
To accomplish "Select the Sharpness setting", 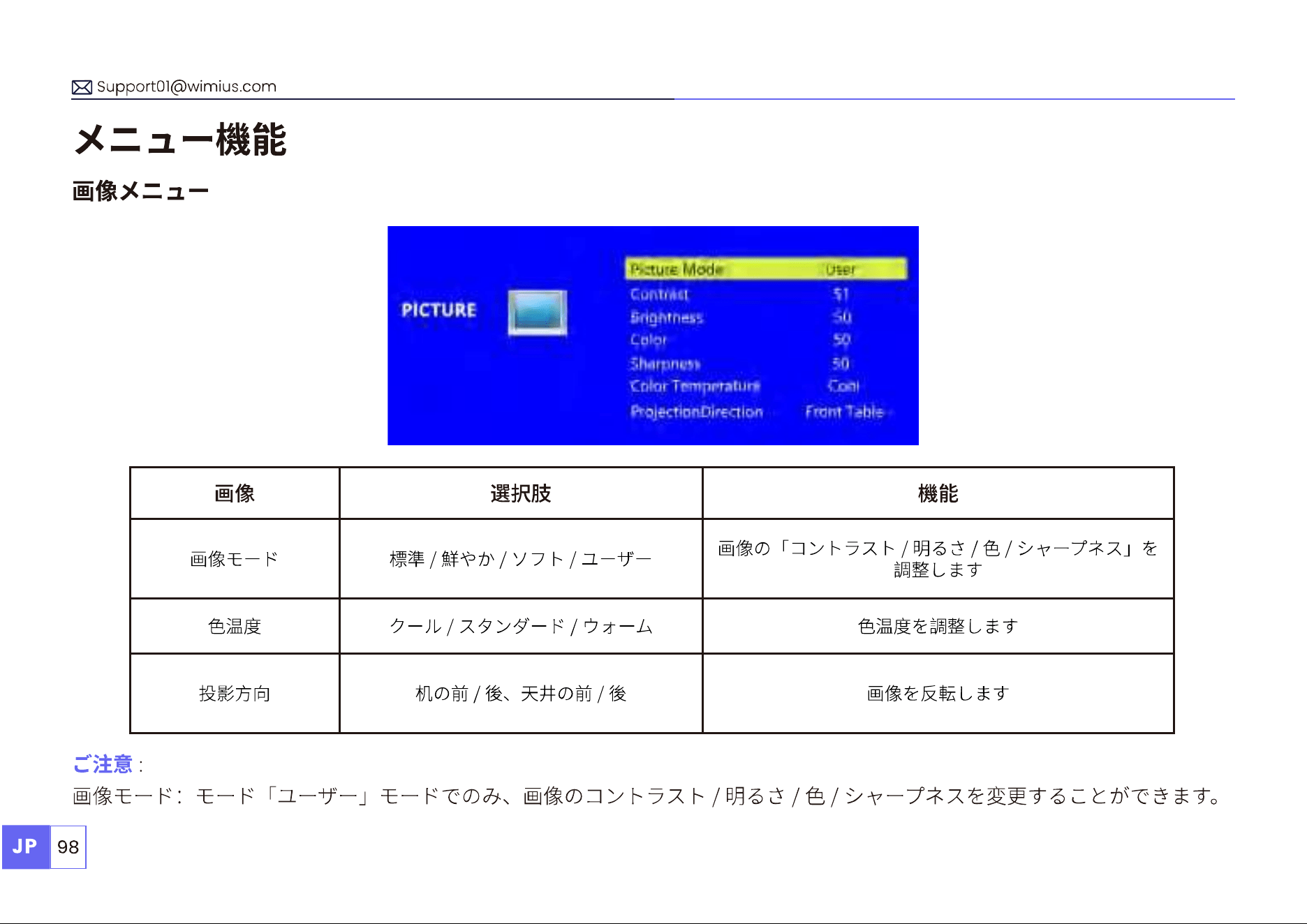I will pos(665,364).
